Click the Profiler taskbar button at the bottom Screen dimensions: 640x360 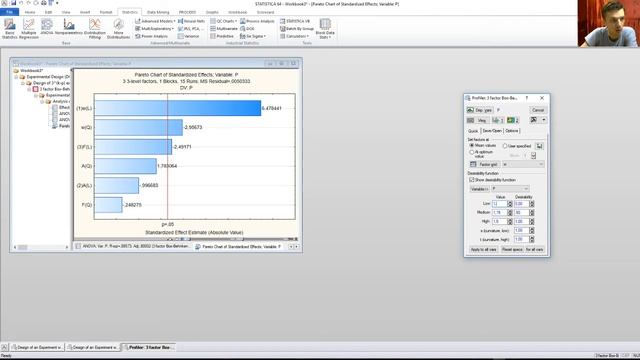point(149,347)
